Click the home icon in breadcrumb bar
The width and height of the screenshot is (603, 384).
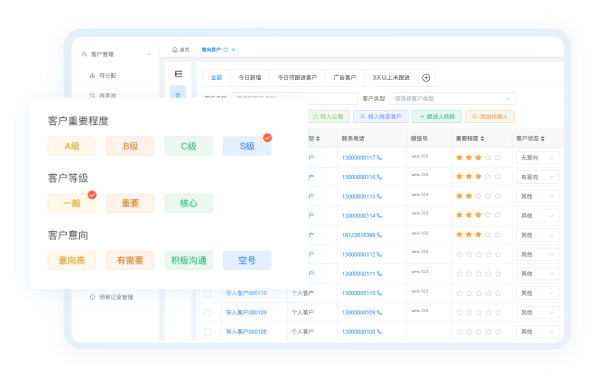[x=175, y=50]
